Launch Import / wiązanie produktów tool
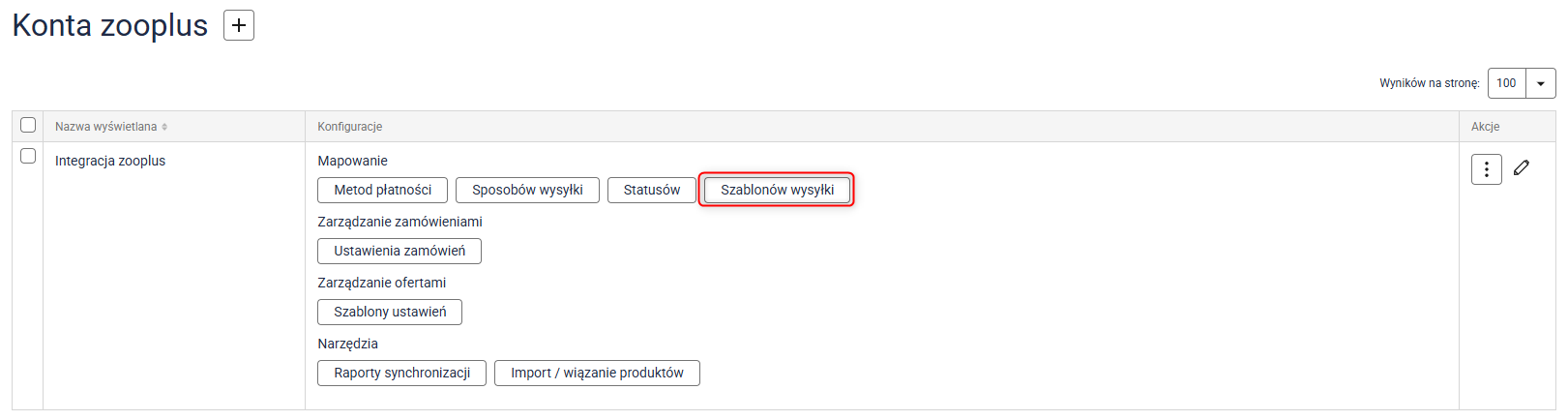 point(597,373)
